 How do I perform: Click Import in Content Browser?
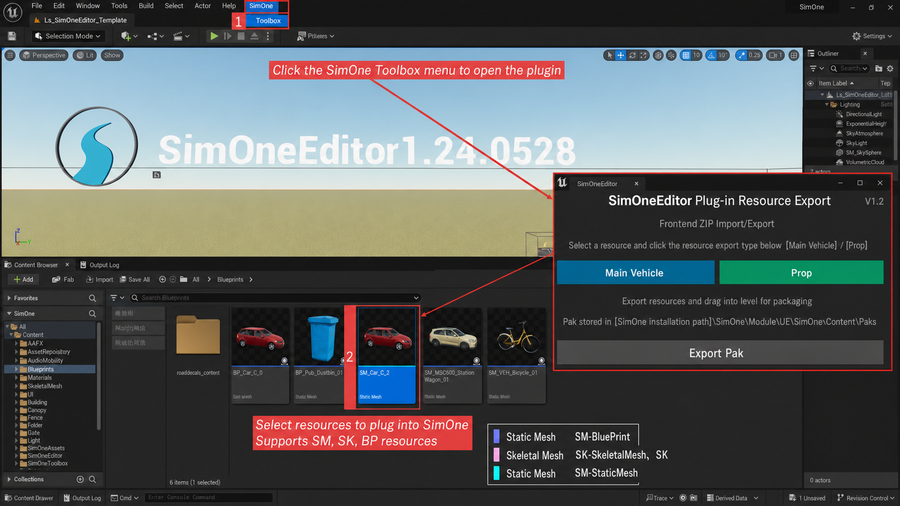pos(99,279)
